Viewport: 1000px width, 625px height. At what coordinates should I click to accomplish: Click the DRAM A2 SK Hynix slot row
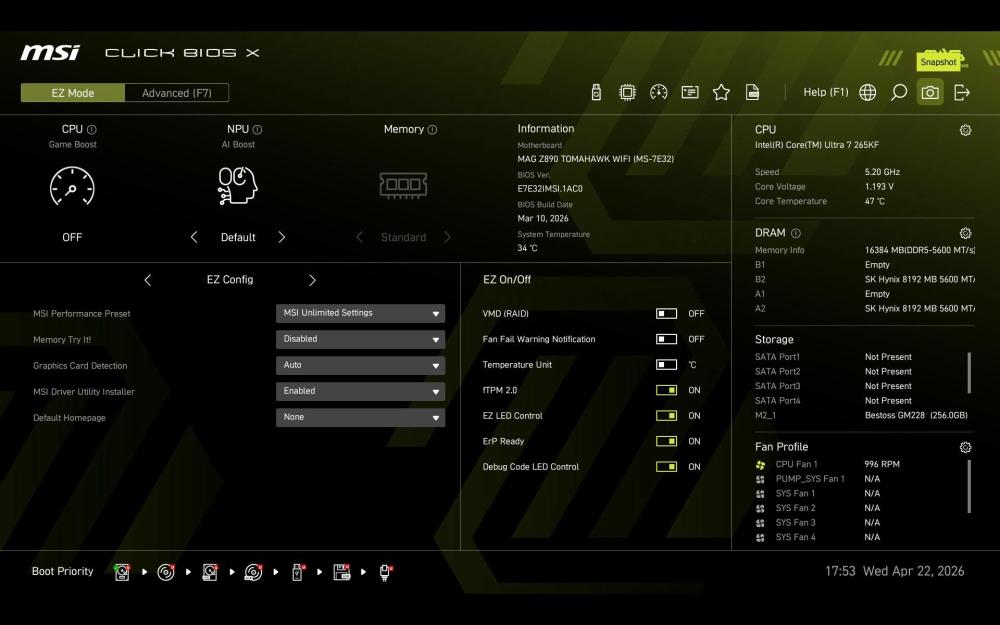[865, 309]
